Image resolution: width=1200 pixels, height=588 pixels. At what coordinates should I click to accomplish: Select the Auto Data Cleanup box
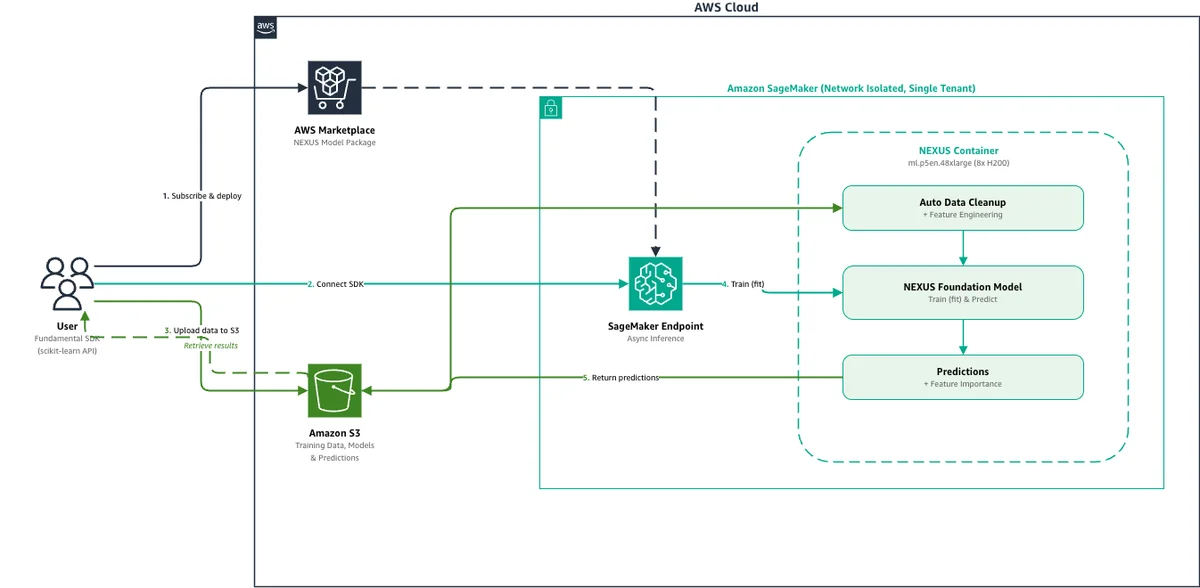pyautogui.click(x=963, y=207)
